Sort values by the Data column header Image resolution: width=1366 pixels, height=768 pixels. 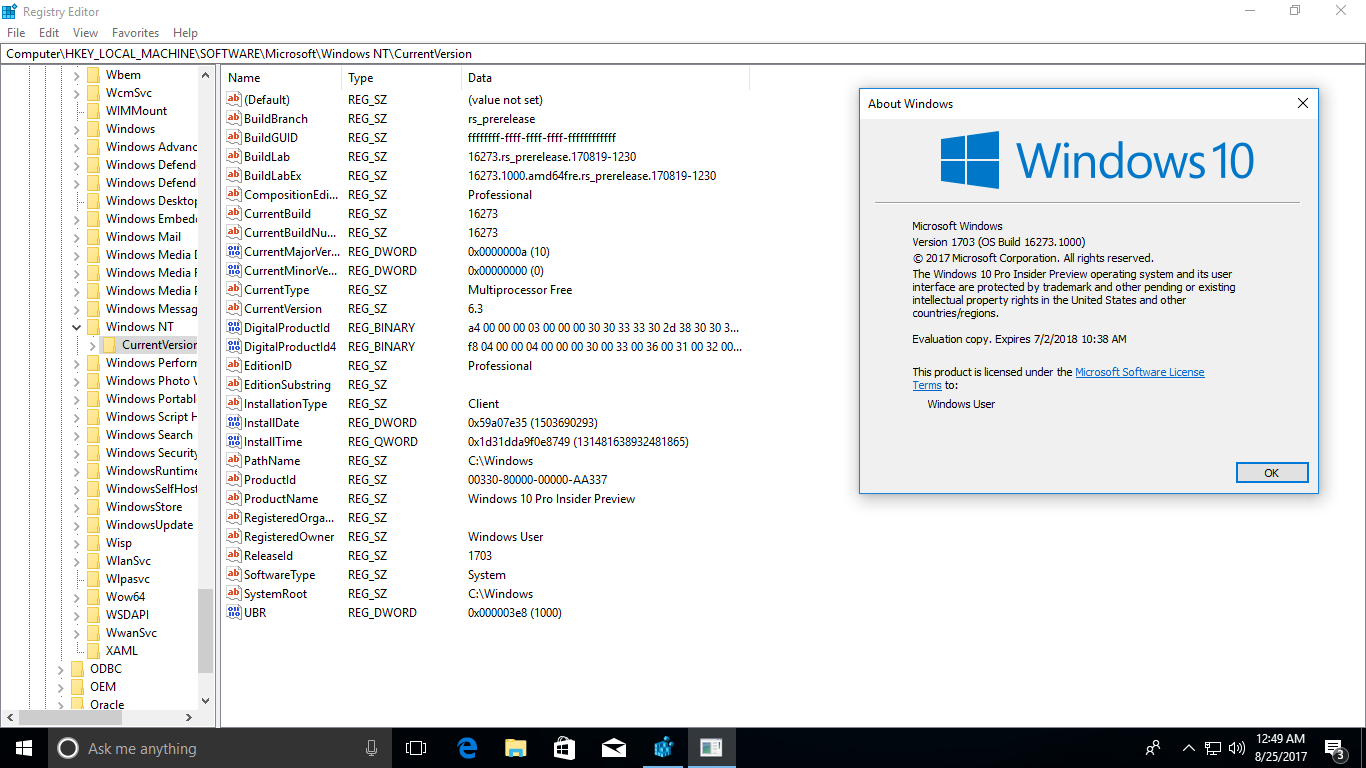pyautogui.click(x=605, y=78)
